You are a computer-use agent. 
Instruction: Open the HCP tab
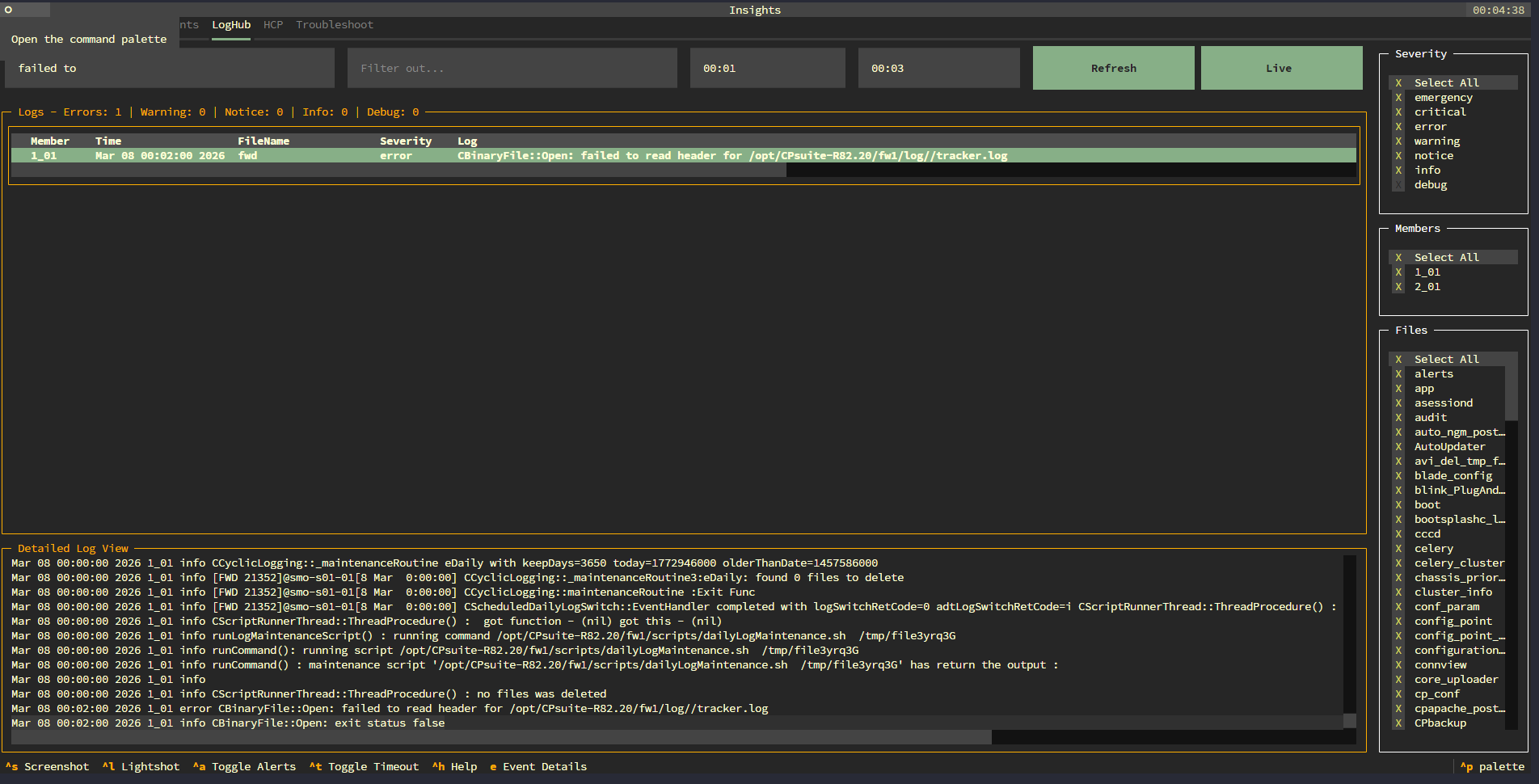pyautogui.click(x=273, y=25)
